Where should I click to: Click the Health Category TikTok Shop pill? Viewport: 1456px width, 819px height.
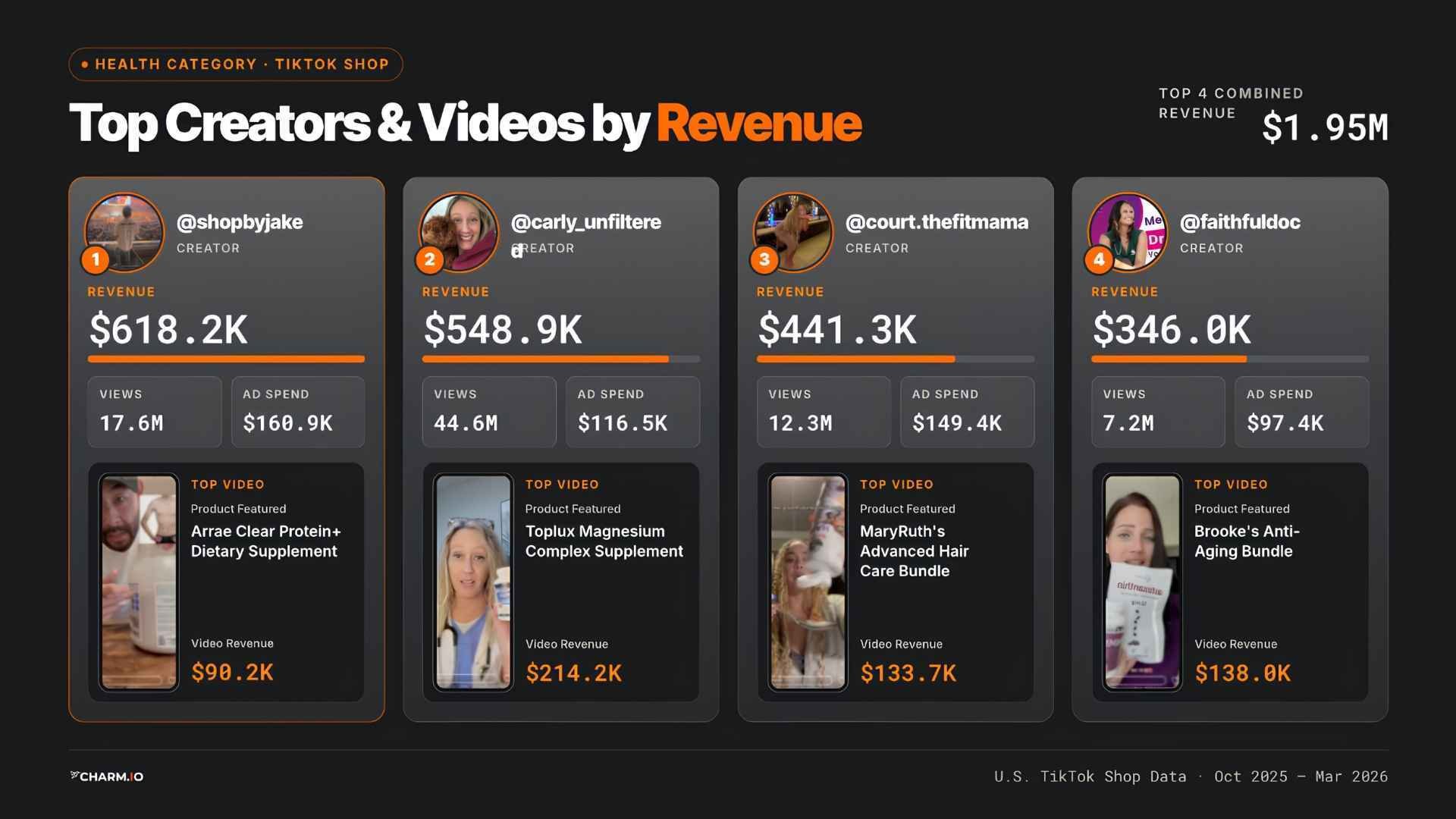point(236,64)
